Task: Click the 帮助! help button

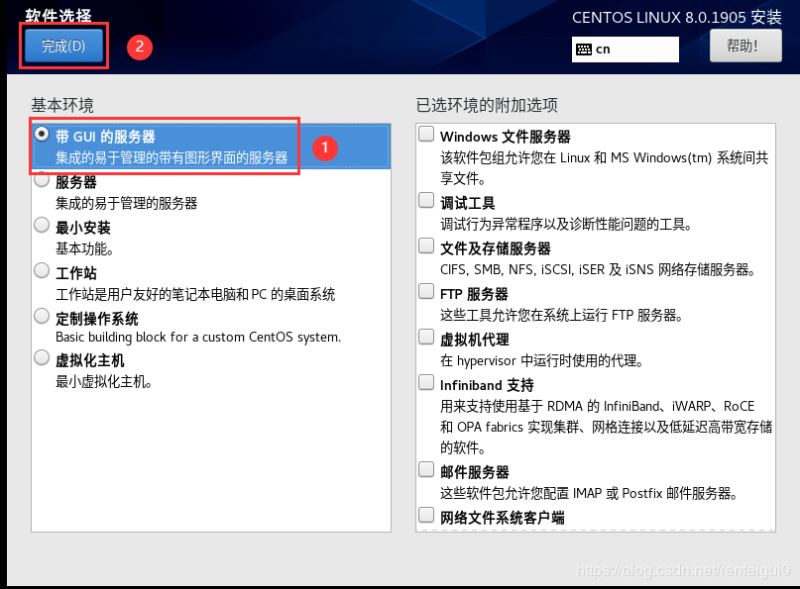Action: coord(745,46)
